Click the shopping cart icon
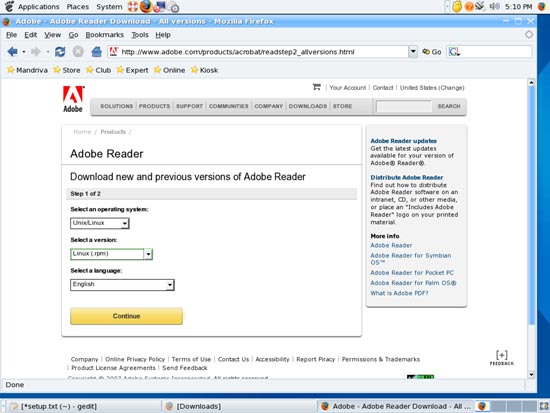The image size is (550, 413). point(316,87)
